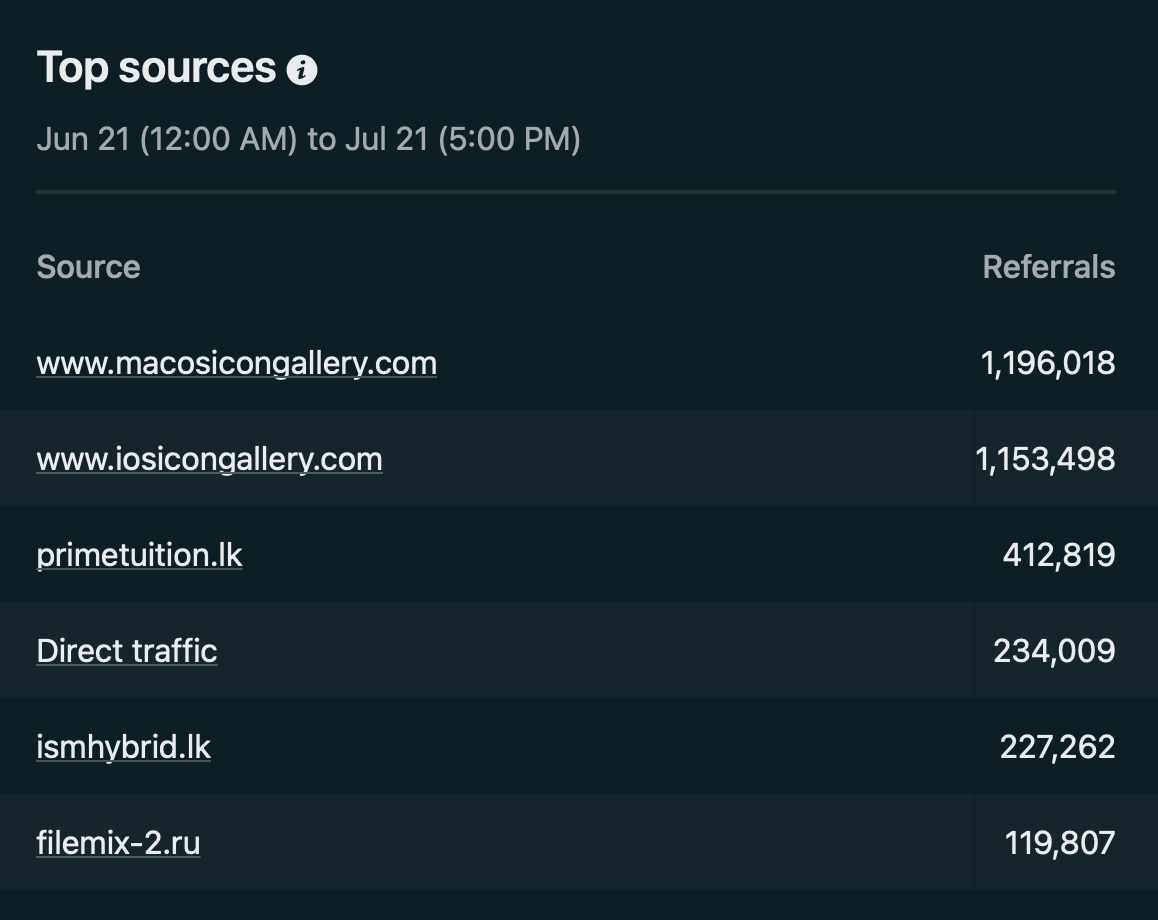Viewport: 1158px width, 920px height.
Task: Open the Direct traffic source link
Action: coord(126,651)
